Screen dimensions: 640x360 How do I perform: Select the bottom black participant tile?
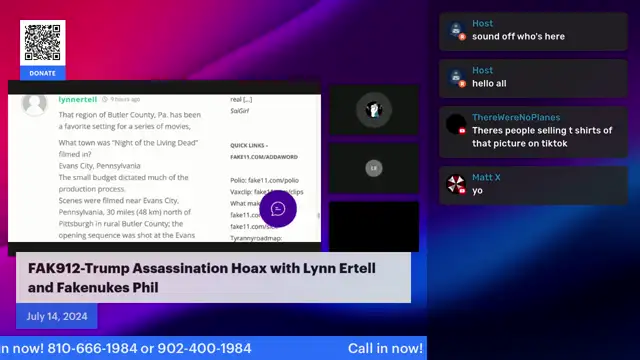click(x=374, y=226)
